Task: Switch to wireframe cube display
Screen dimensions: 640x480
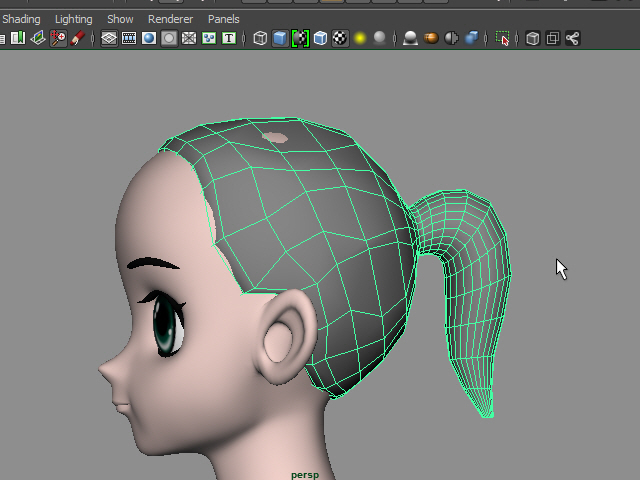Action: pos(260,39)
